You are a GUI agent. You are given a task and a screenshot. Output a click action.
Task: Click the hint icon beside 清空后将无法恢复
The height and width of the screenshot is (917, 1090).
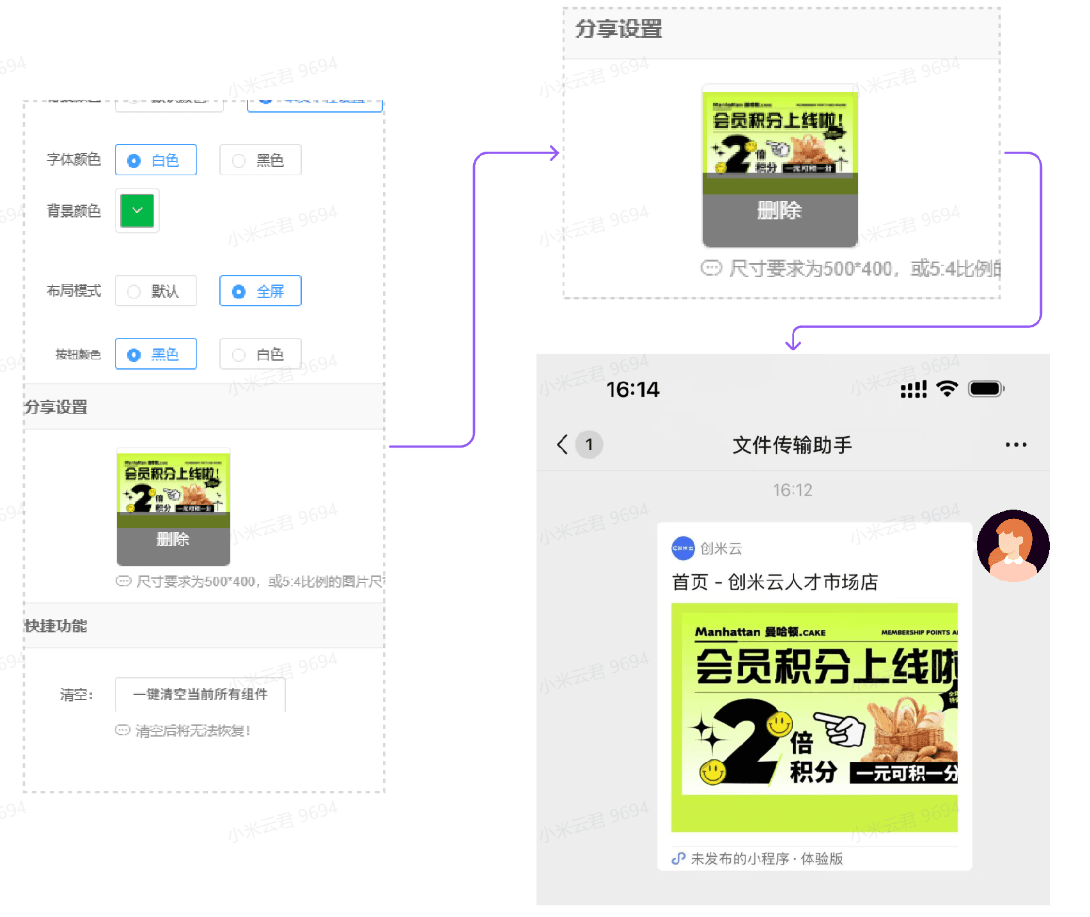(122, 730)
